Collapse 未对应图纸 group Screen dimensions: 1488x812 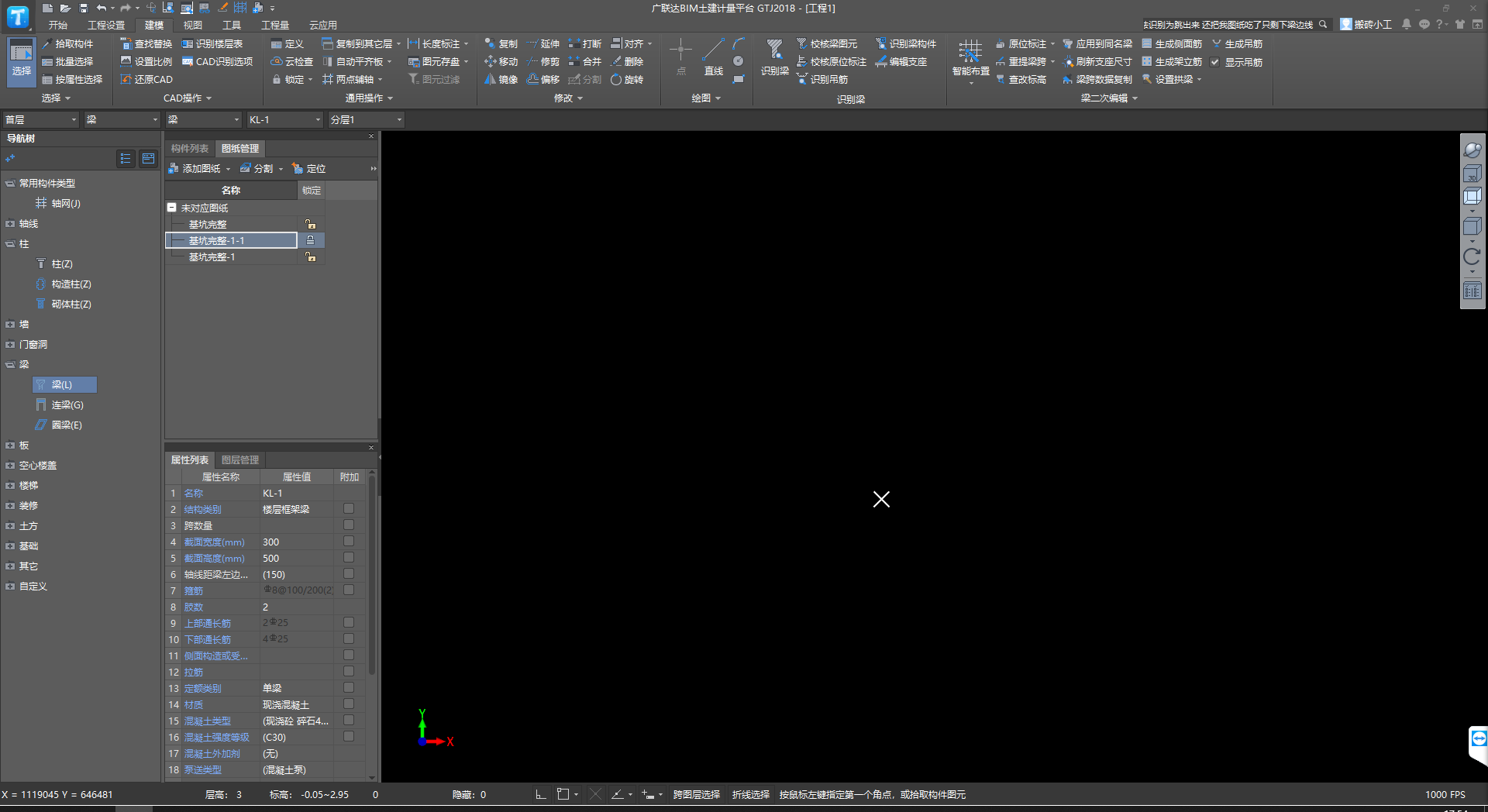coord(172,208)
